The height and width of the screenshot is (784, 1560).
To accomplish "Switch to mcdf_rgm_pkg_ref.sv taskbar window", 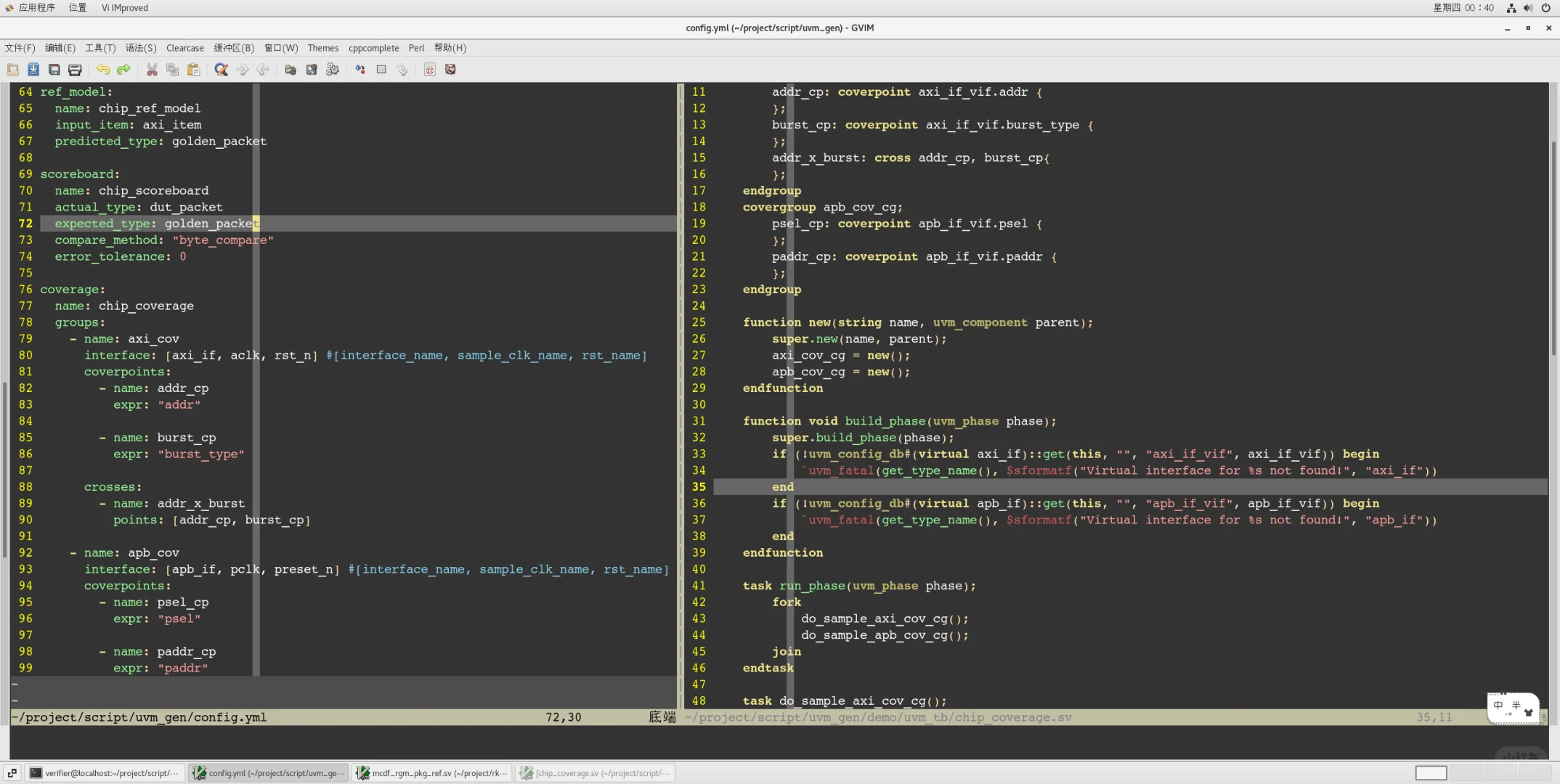I will [x=431, y=773].
